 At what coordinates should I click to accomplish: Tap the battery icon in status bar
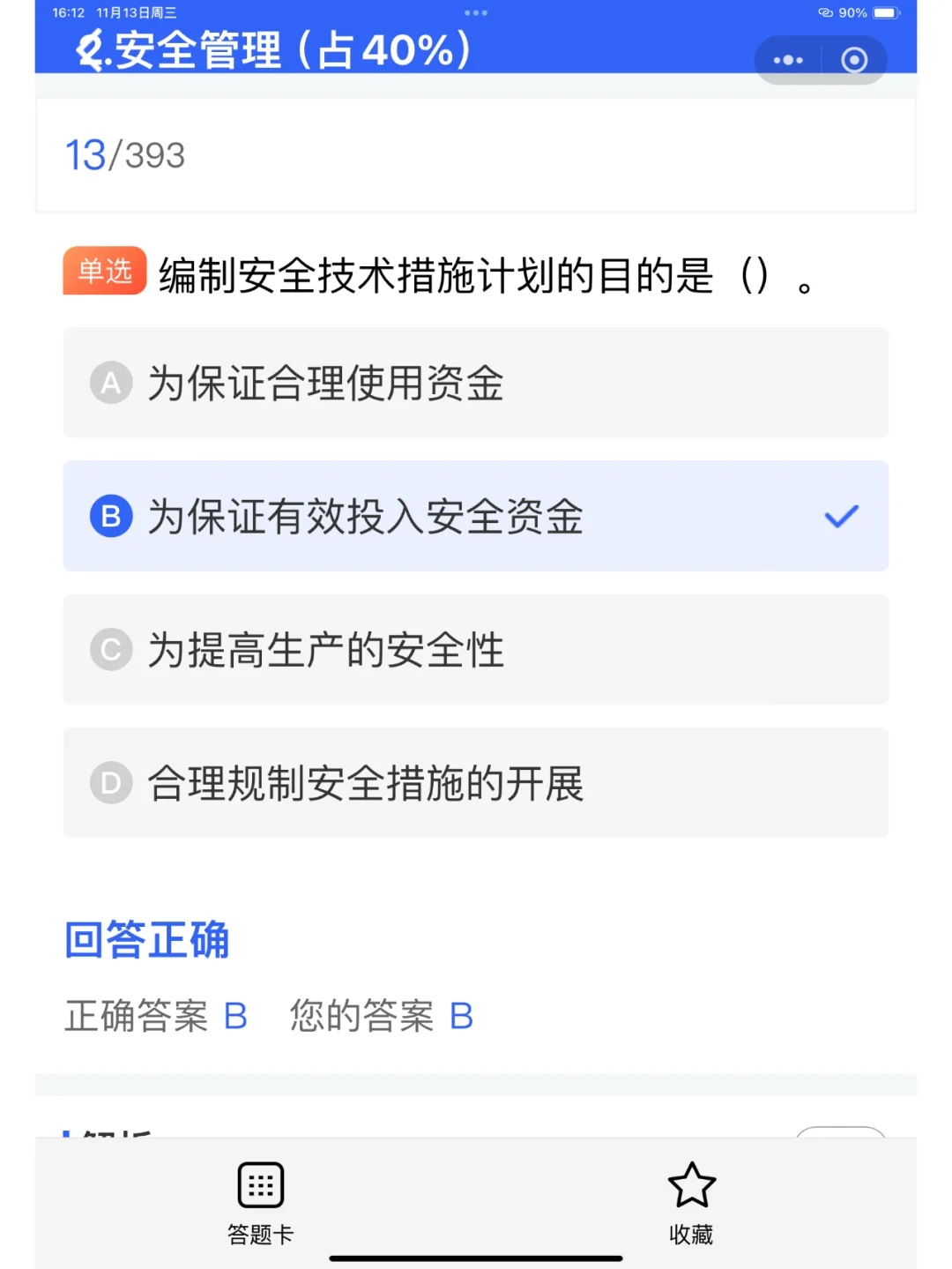(886, 13)
